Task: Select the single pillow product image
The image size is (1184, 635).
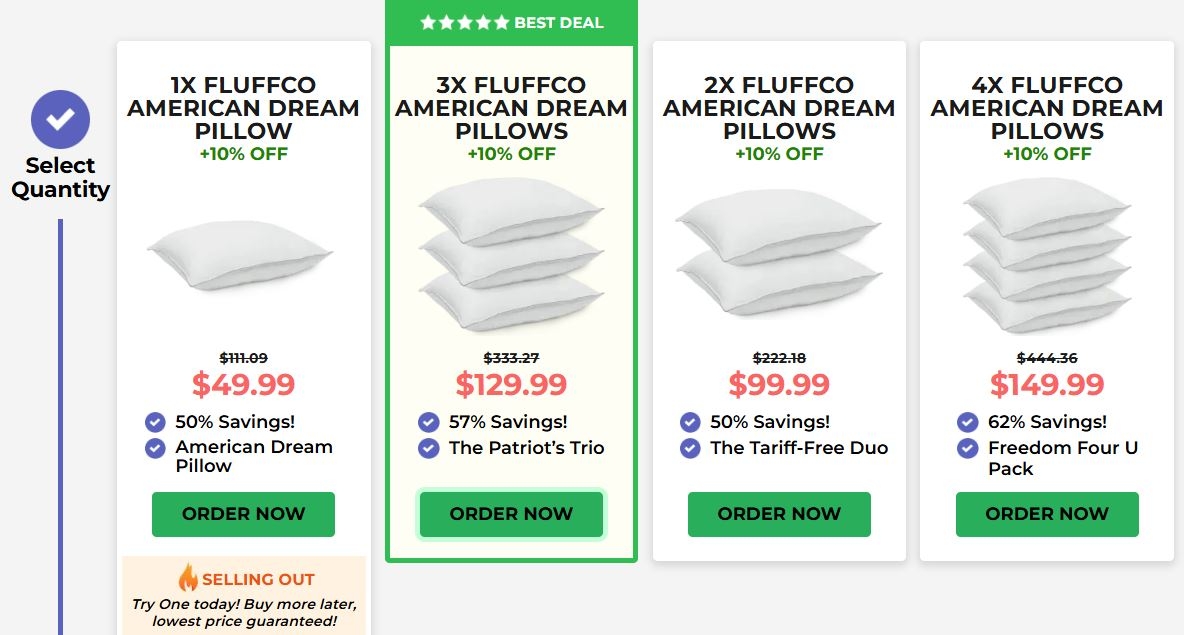Action: click(240, 255)
